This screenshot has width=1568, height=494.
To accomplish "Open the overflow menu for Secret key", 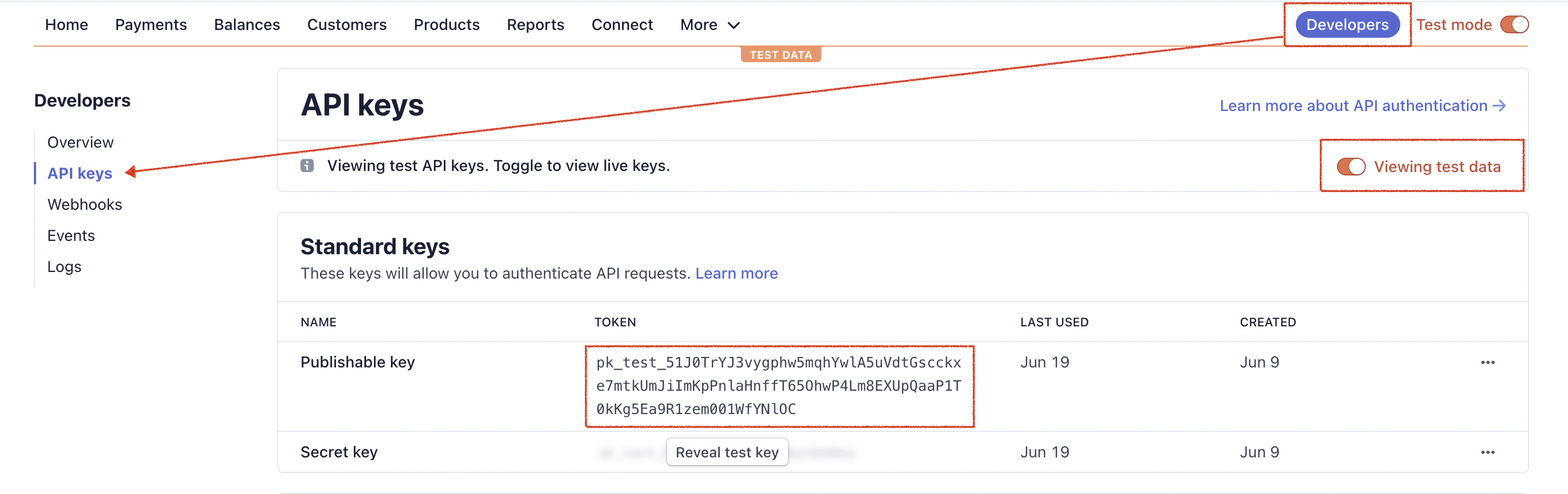I will [1488, 451].
